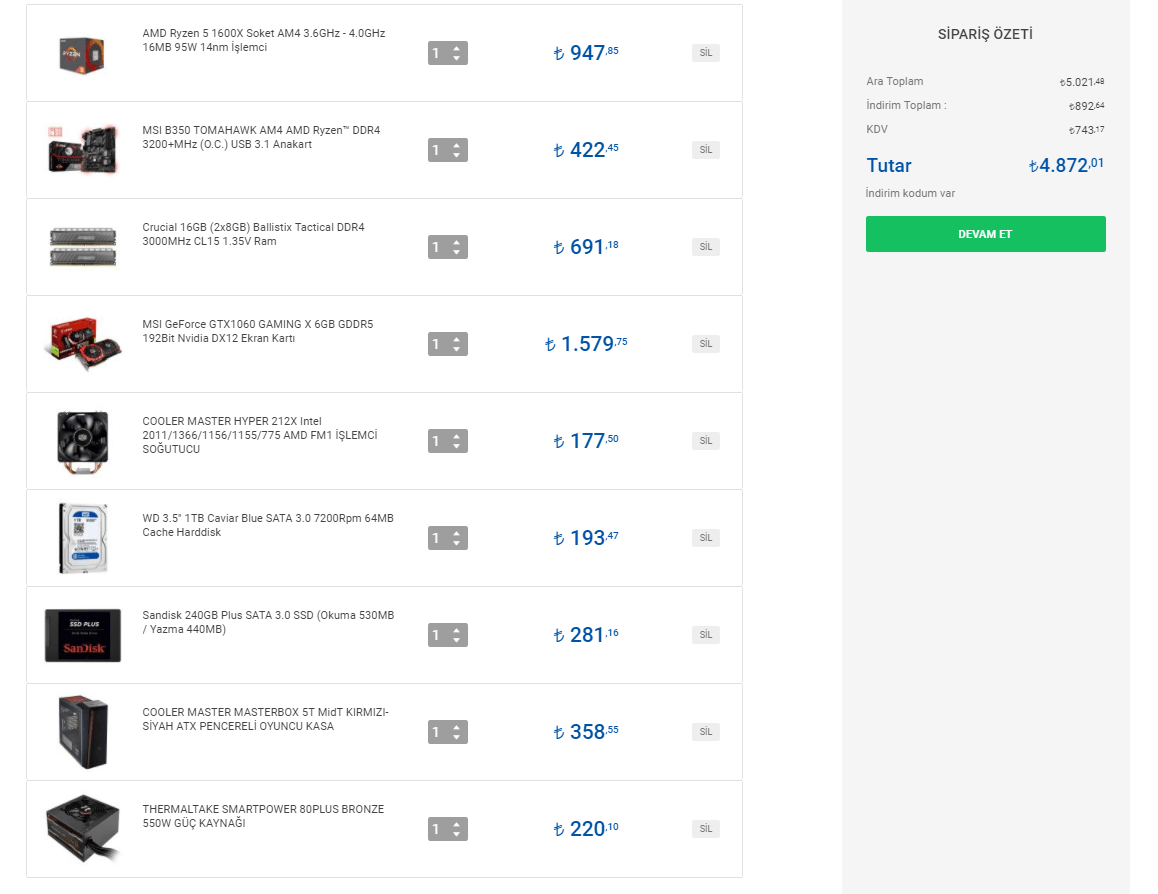The height and width of the screenshot is (894, 1158).
Task: Click the MSI B350 Tomahawk motherboard image
Action: [x=82, y=150]
